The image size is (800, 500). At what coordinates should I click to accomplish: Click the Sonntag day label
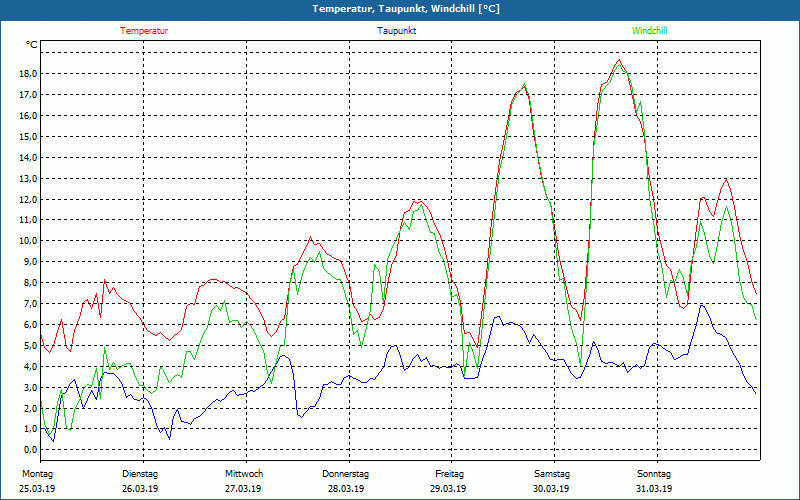pyautogui.click(x=654, y=474)
